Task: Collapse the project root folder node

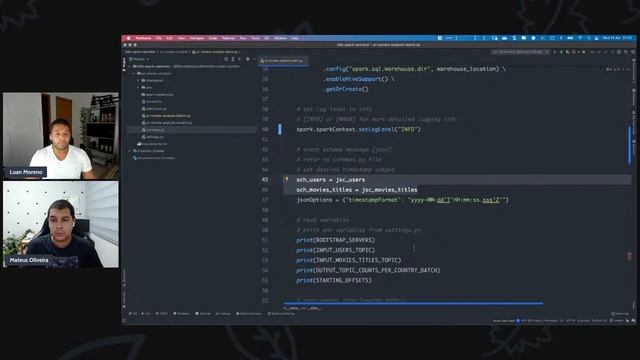Action: [130, 66]
